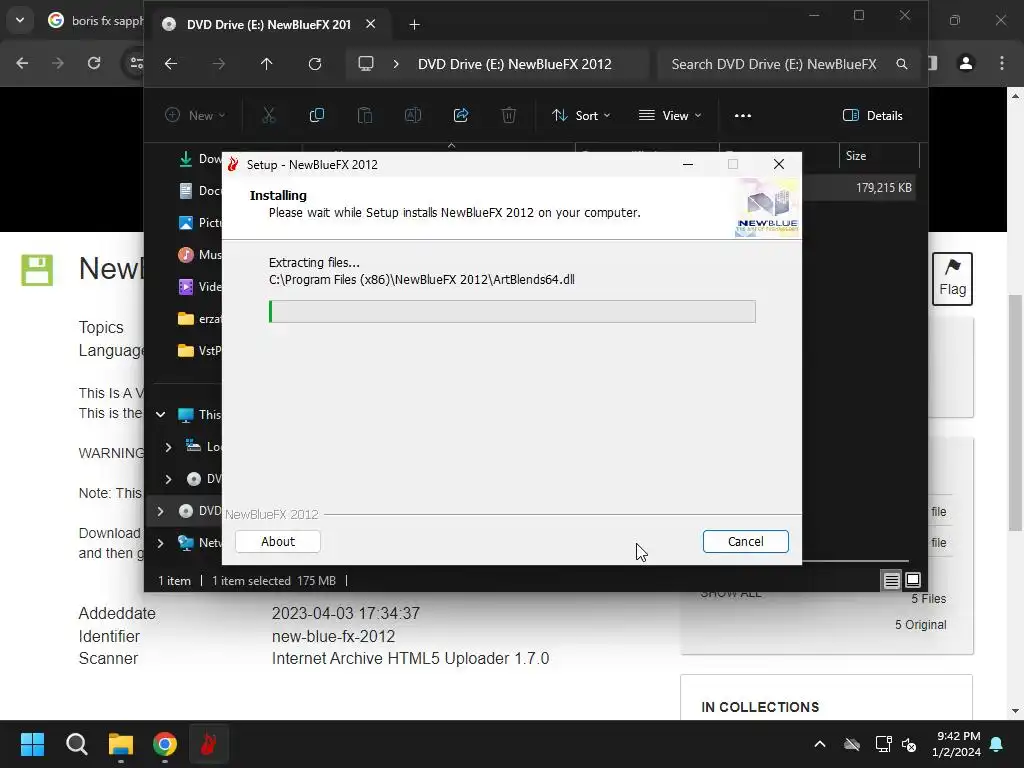Screen dimensions: 1024x768
Task: Open the VstP folder in sidebar
Action: (x=200, y=351)
